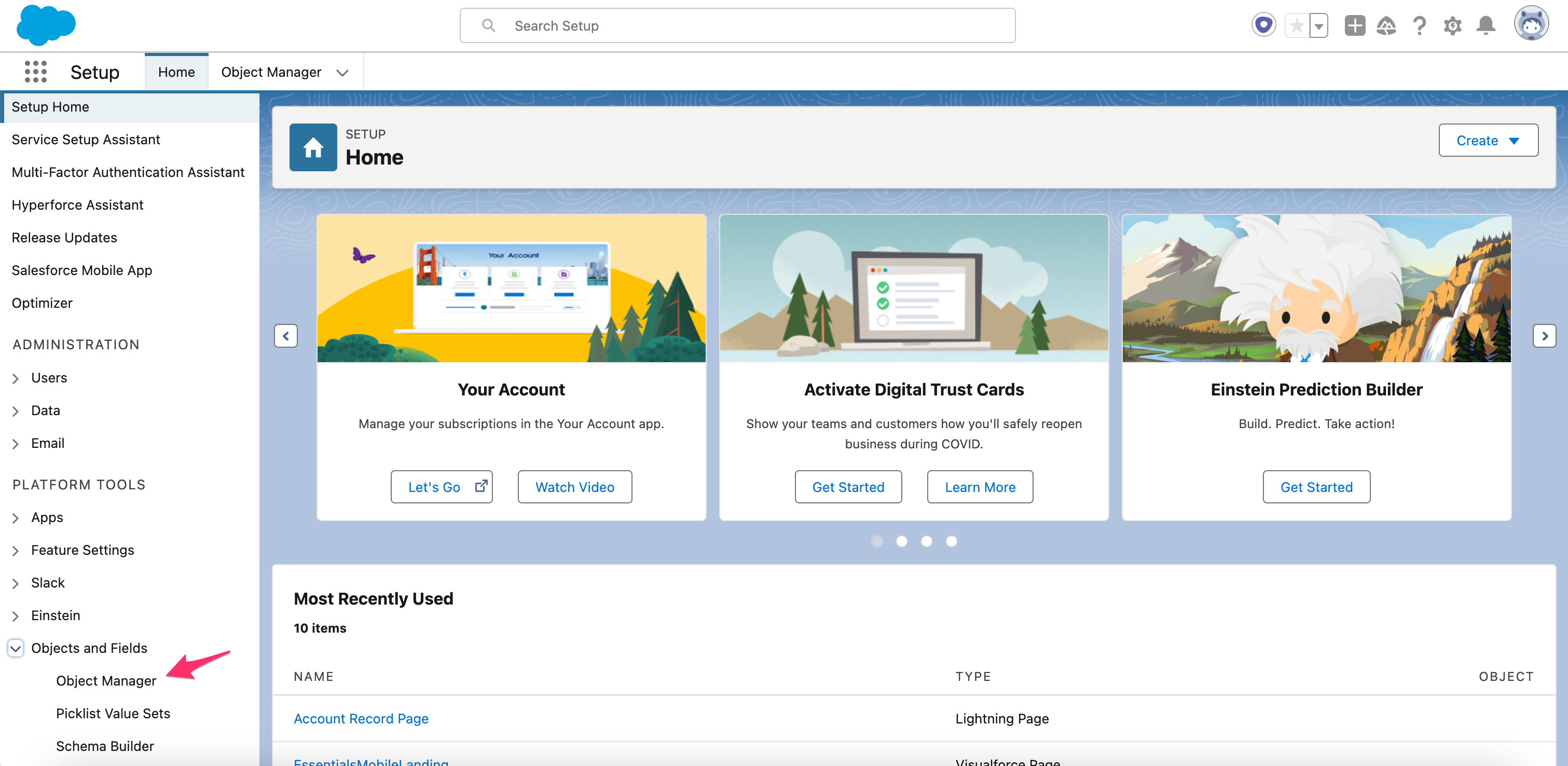The width and height of the screenshot is (1568, 766).
Task: Open the Create dropdown menu
Action: (x=1488, y=140)
